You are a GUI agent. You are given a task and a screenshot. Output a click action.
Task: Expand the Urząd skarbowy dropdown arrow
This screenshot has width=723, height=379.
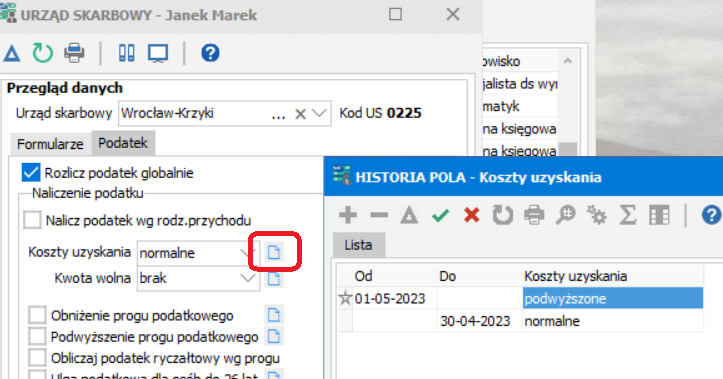[320, 113]
